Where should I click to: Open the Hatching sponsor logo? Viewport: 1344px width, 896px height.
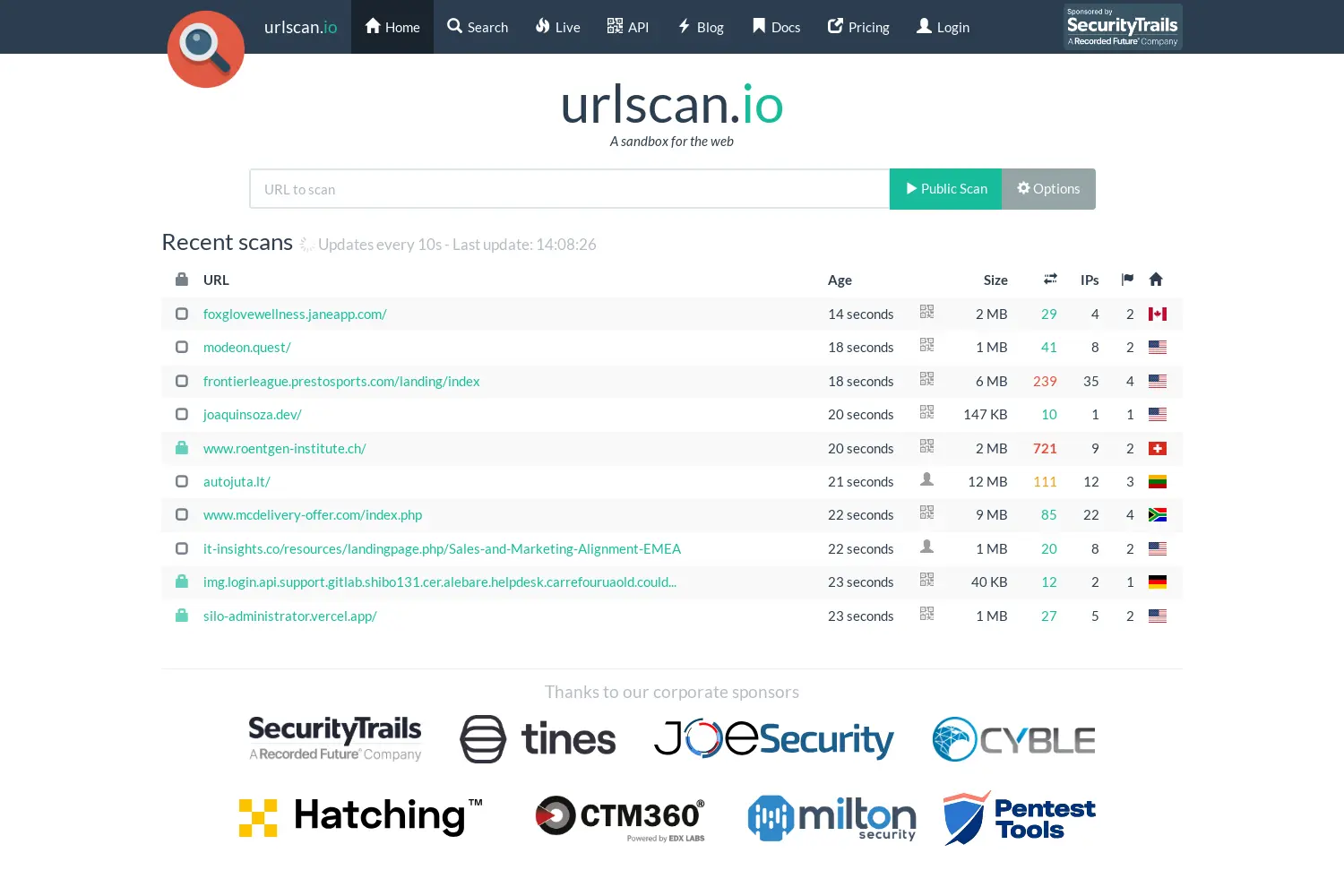pos(361,816)
